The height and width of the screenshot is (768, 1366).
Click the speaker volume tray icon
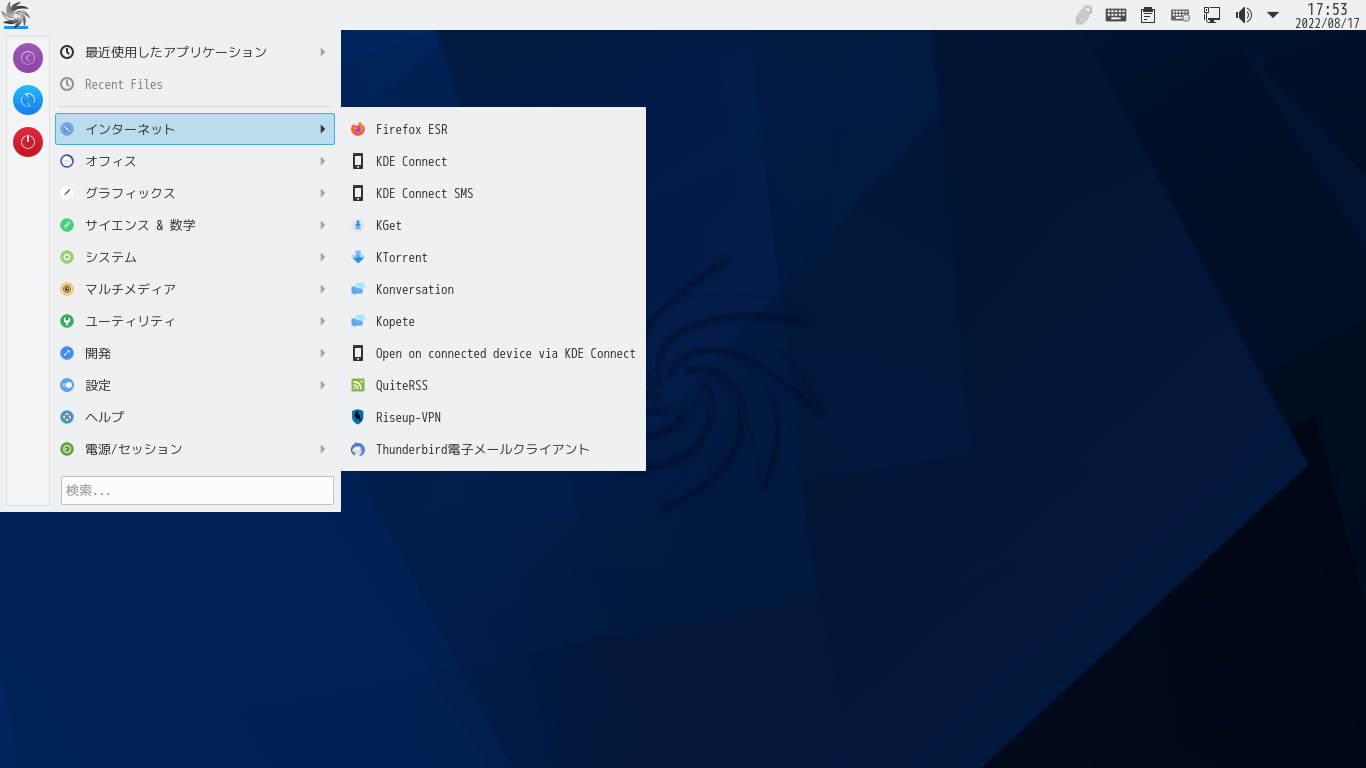click(x=1243, y=14)
